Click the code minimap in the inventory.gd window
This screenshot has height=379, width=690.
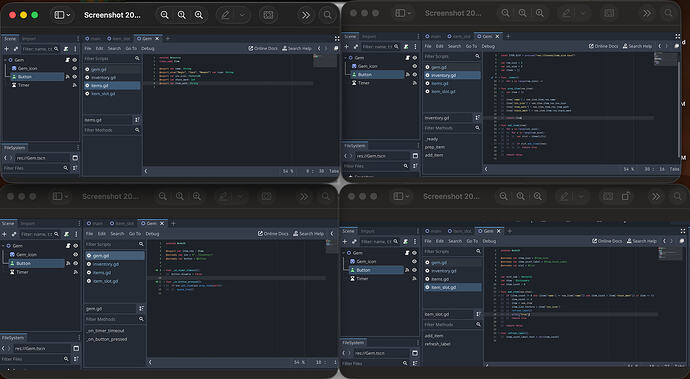point(665,59)
